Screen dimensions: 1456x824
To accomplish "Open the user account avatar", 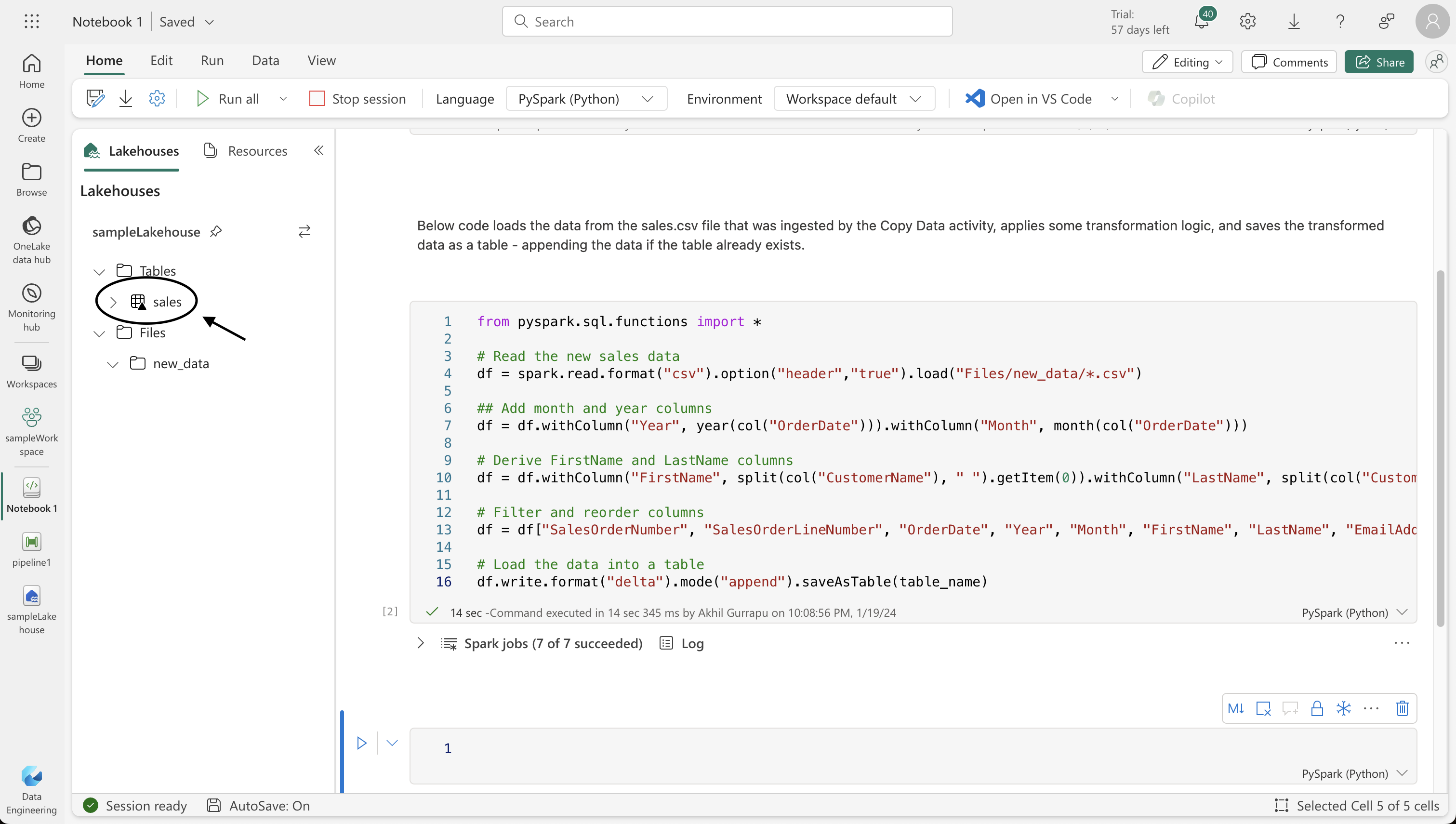I will 1432,22.
